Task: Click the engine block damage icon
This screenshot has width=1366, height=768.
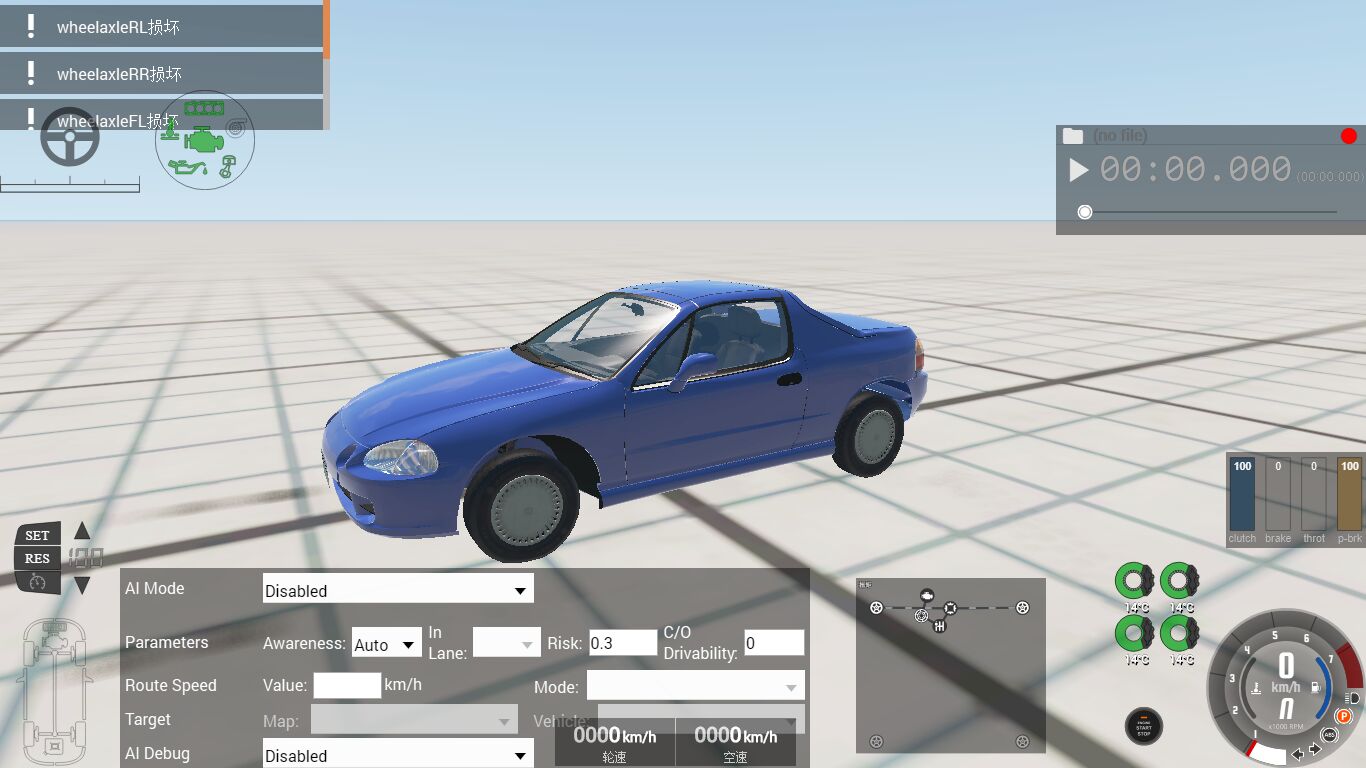Action: click(x=204, y=141)
